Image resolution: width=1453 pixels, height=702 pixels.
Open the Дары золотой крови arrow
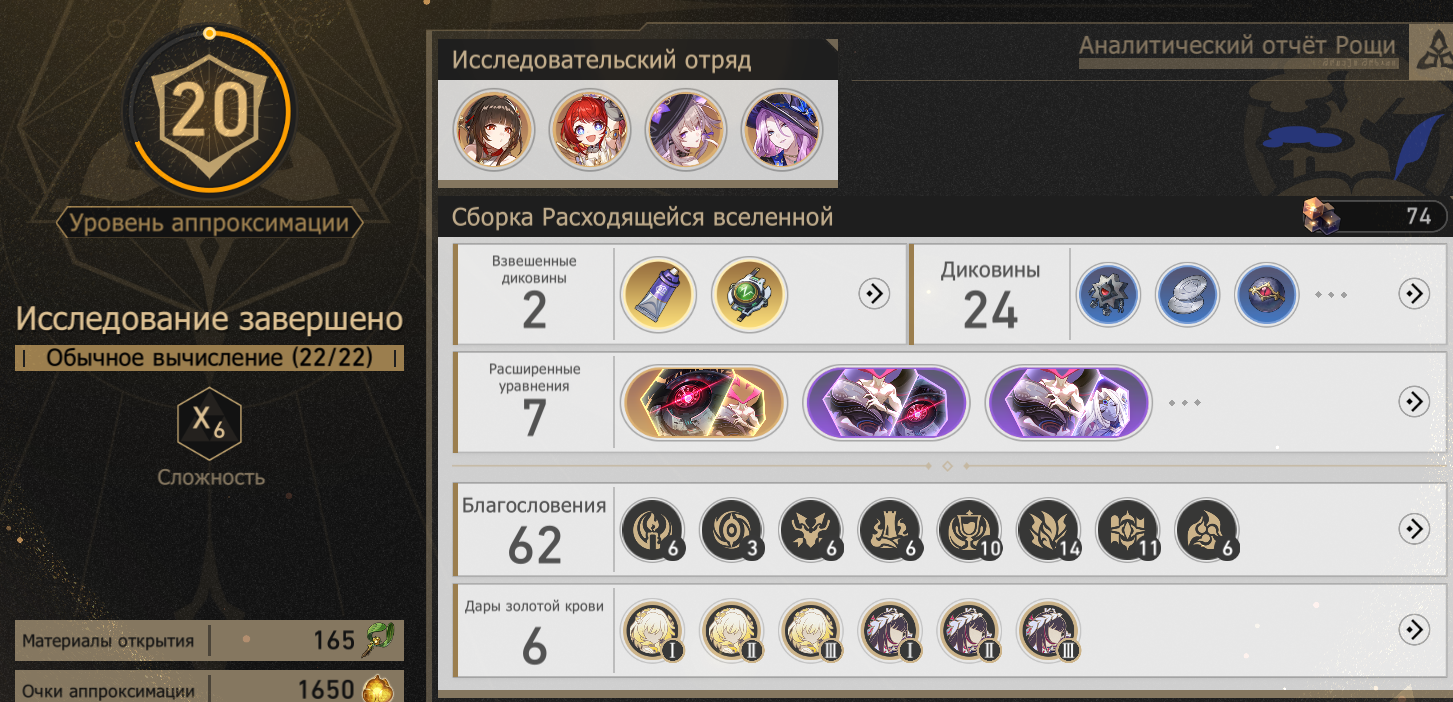(1414, 629)
